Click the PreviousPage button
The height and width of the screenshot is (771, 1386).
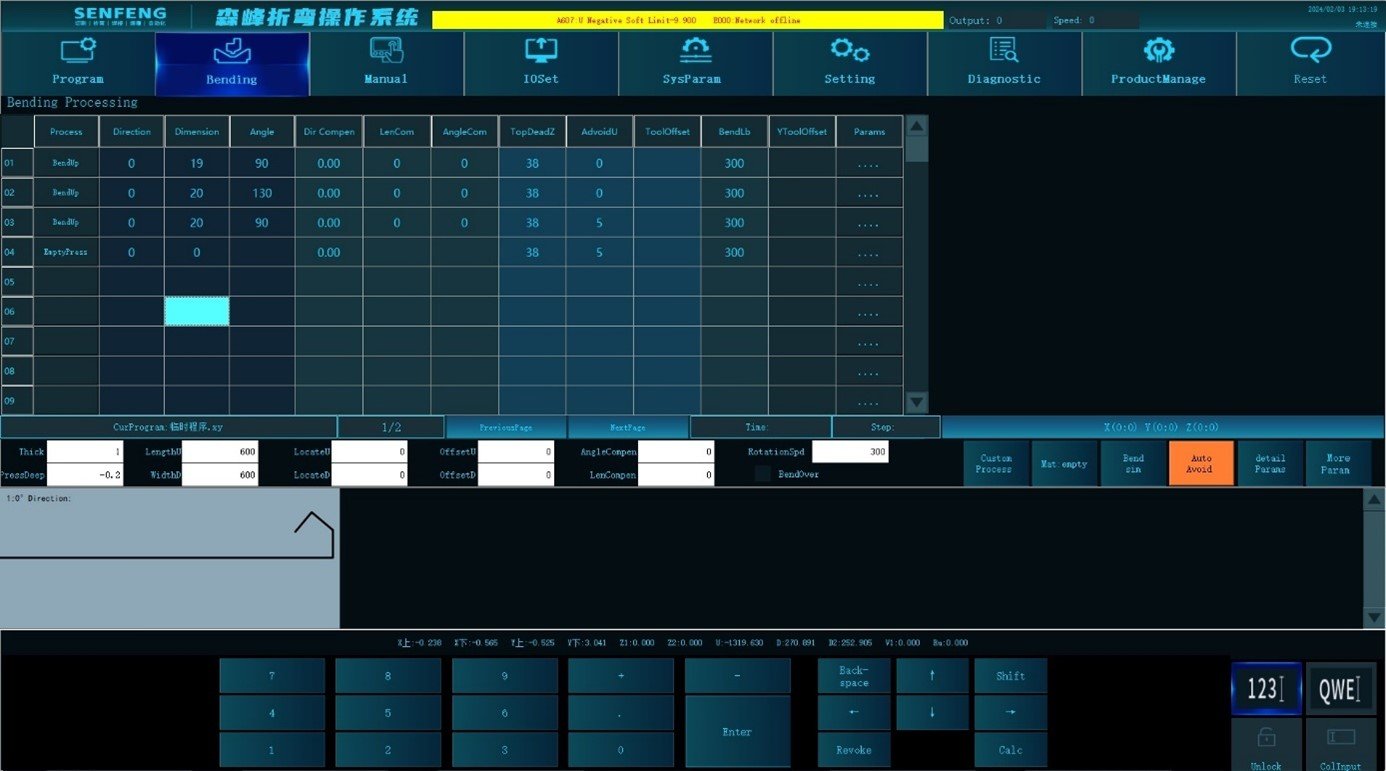coord(506,427)
